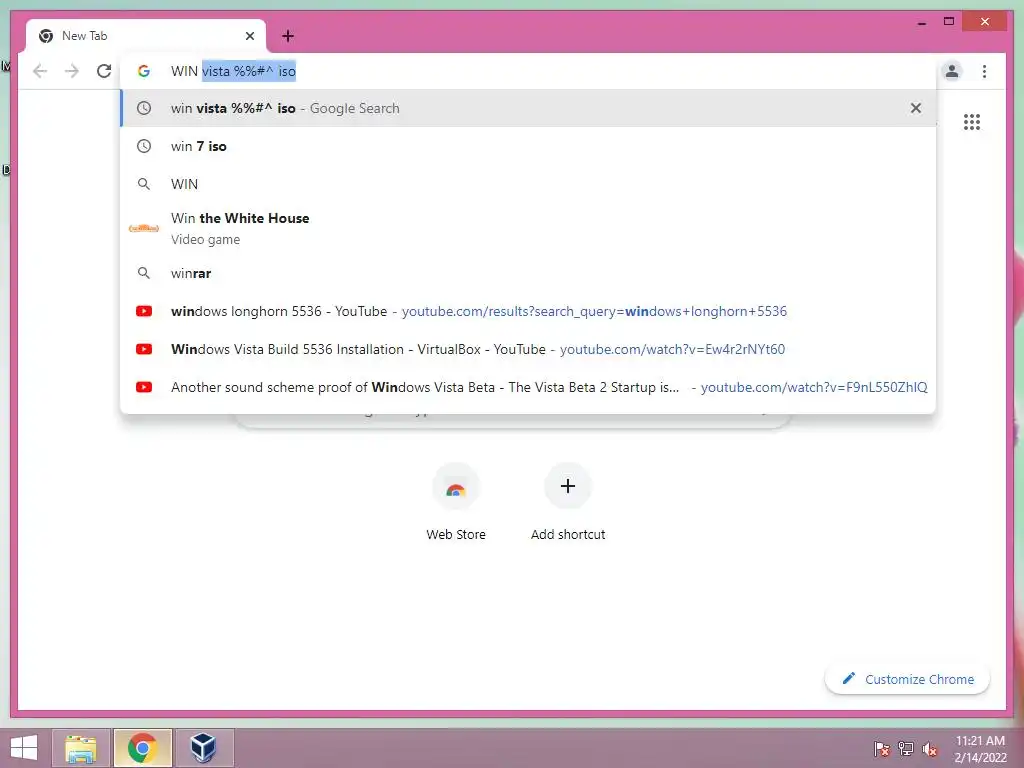Click the clock icon beside 'win 7 iso'
The width and height of the screenshot is (1024, 768).
point(144,146)
